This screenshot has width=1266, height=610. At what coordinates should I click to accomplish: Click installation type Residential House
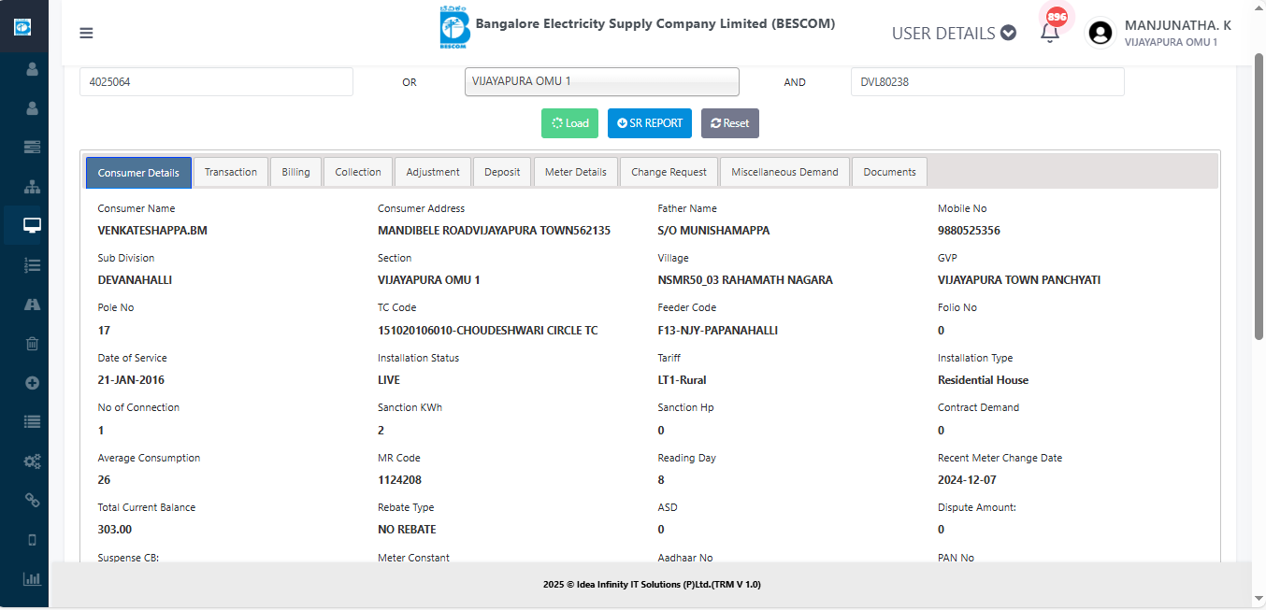[983, 380]
